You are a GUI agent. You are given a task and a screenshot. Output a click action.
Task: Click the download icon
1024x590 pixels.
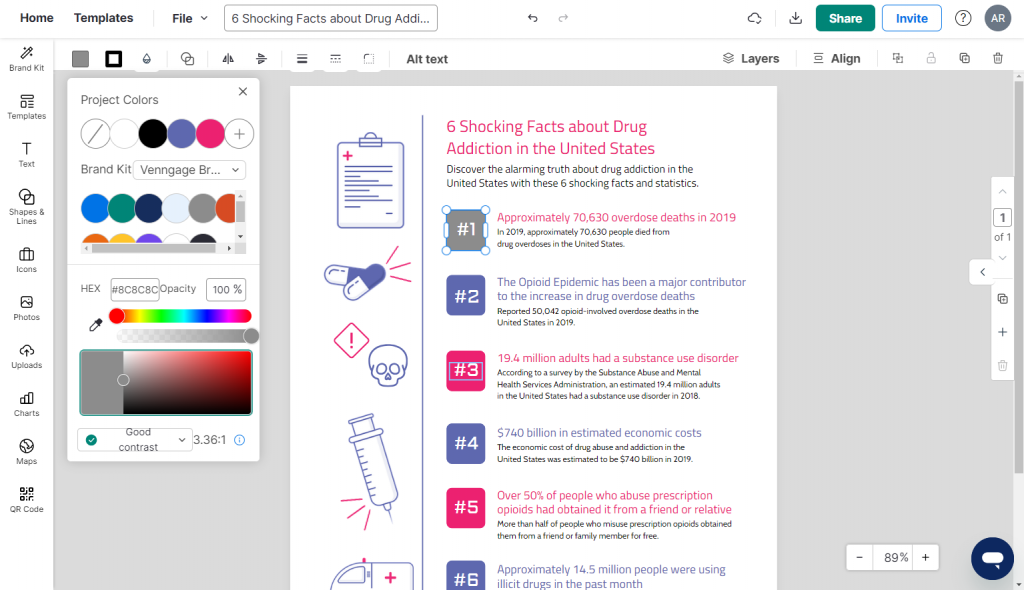coord(795,18)
